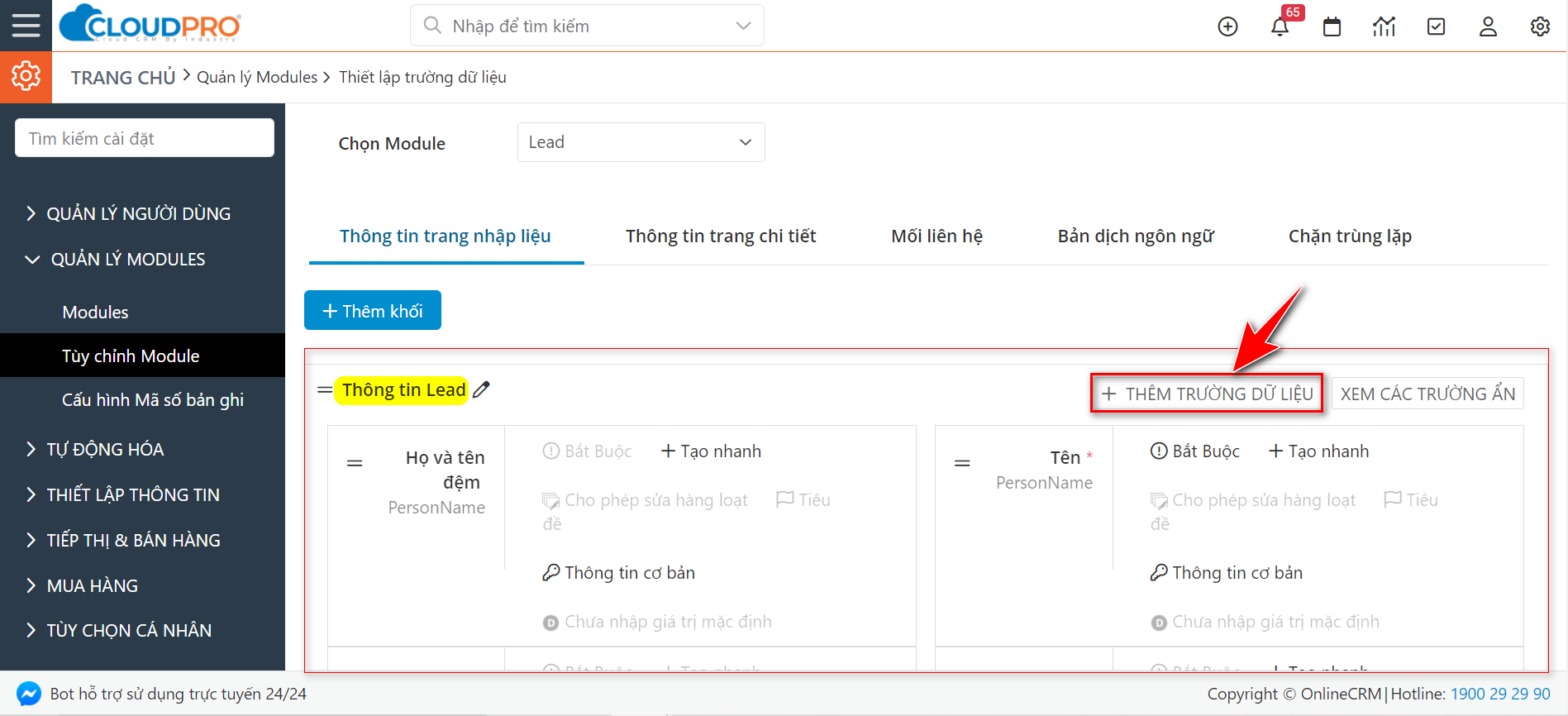
Task: Open the notifications bell
Action: [x=1280, y=26]
